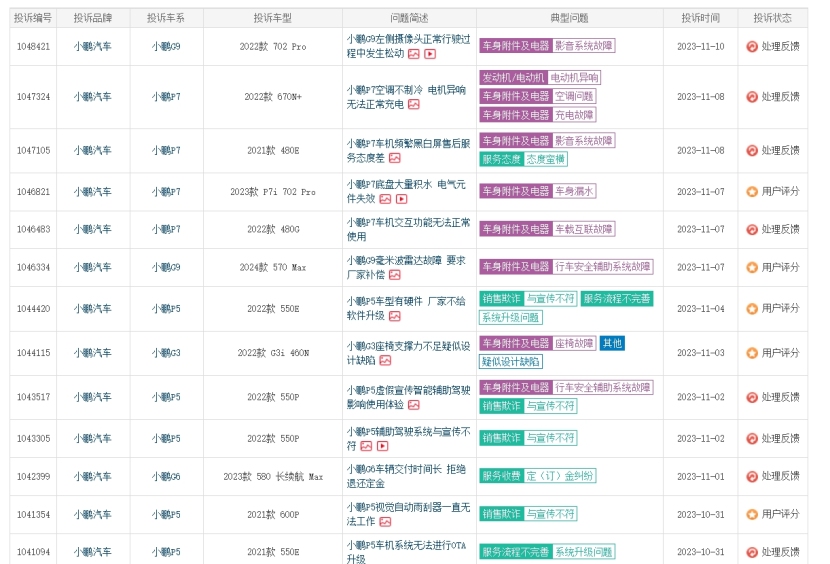830x564 pixels.
Task: Click 车身漏水 tag in row 1046821
Action: (x=574, y=191)
